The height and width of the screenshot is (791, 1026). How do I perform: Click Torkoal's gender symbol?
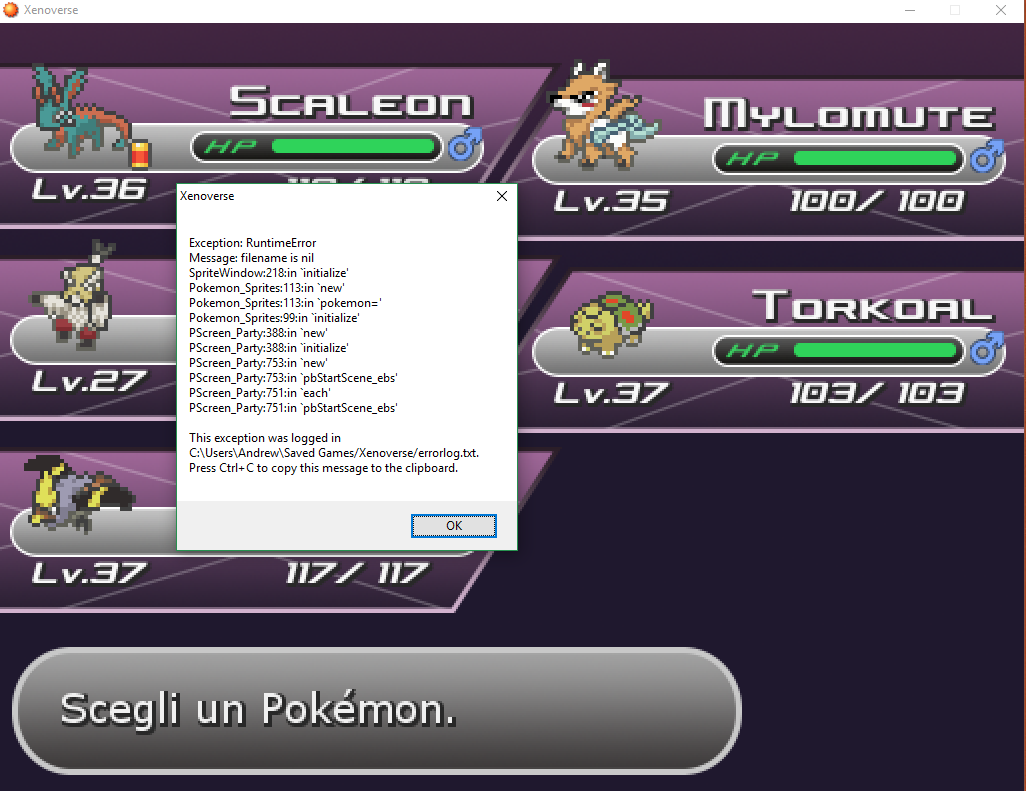988,350
